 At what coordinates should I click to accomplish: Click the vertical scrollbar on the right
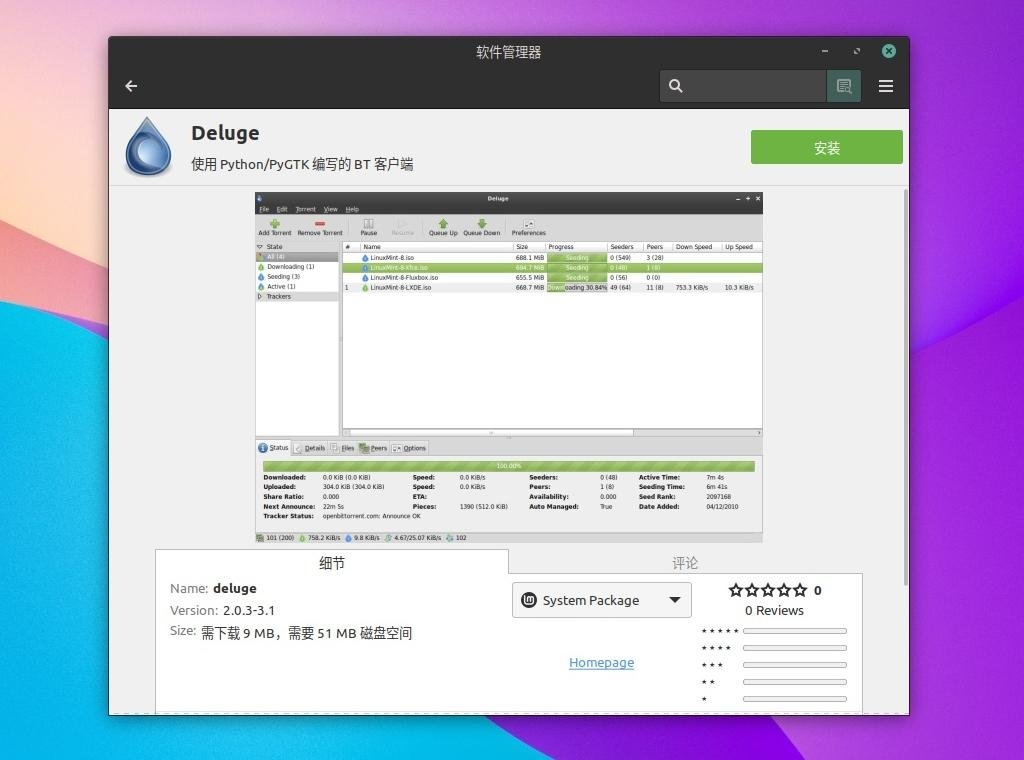point(906,387)
